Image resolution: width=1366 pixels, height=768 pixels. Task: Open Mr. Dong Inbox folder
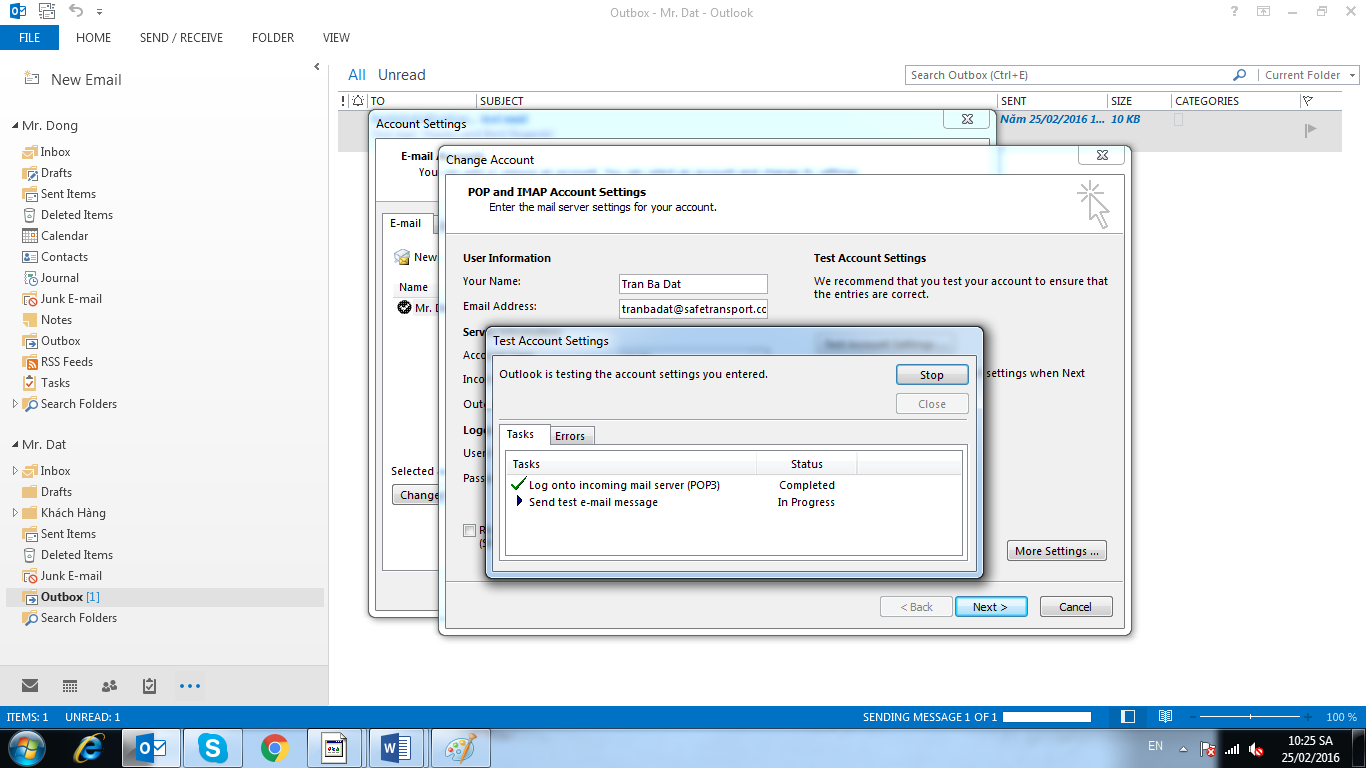[55, 152]
